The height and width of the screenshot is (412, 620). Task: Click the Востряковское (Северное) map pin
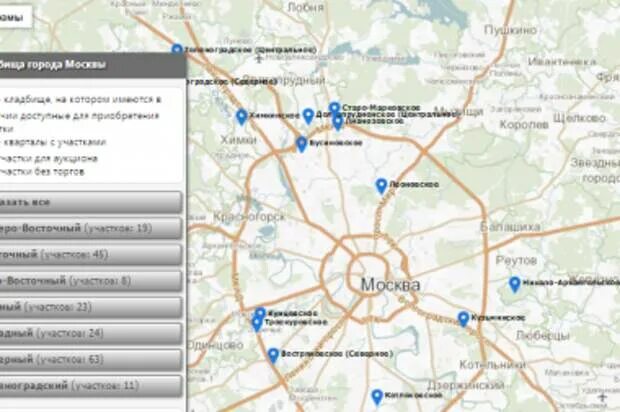click(273, 355)
